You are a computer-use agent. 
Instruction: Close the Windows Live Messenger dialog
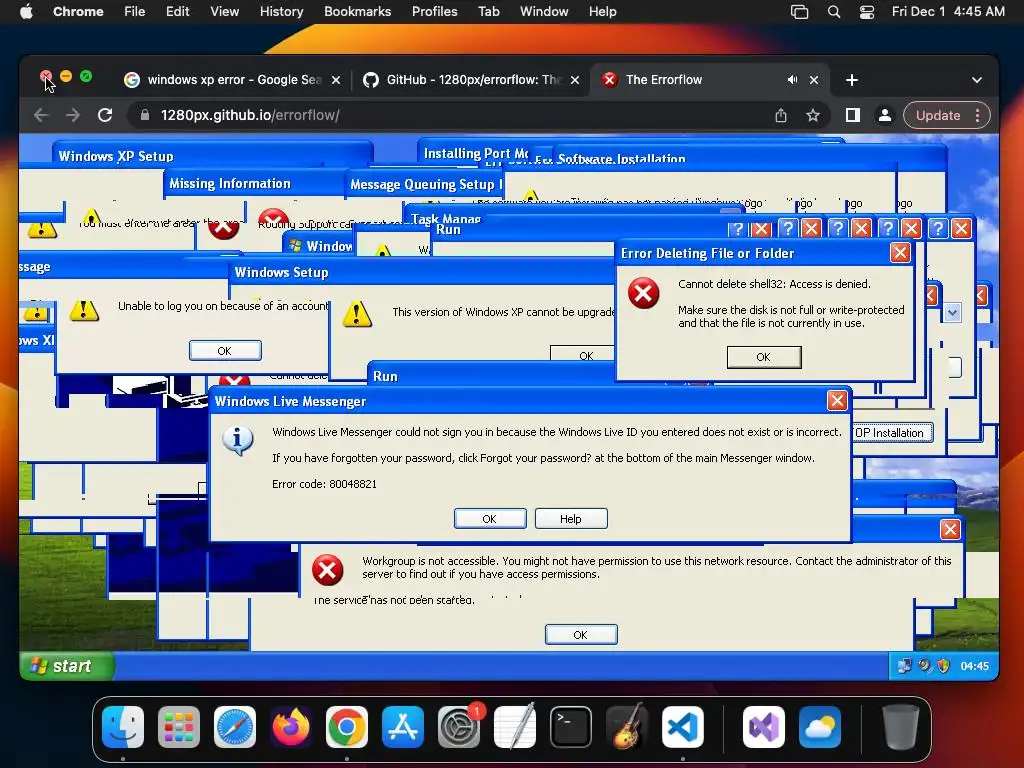[x=837, y=400]
